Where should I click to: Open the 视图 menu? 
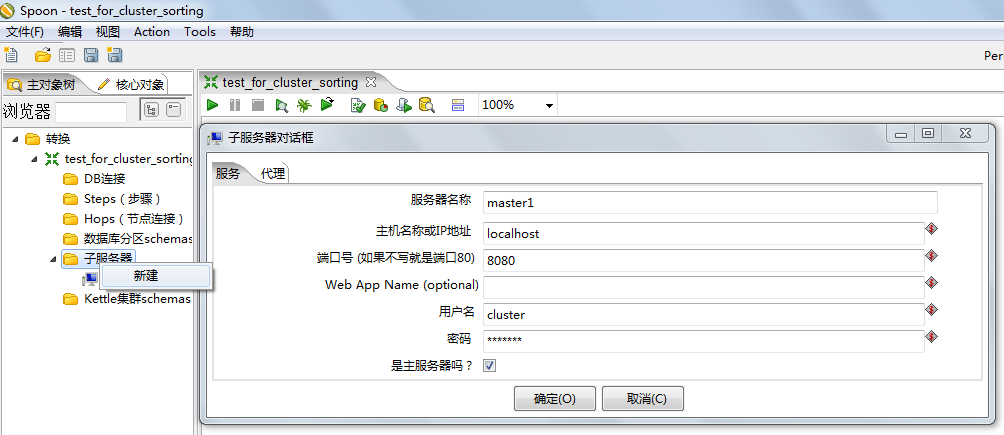click(x=108, y=32)
